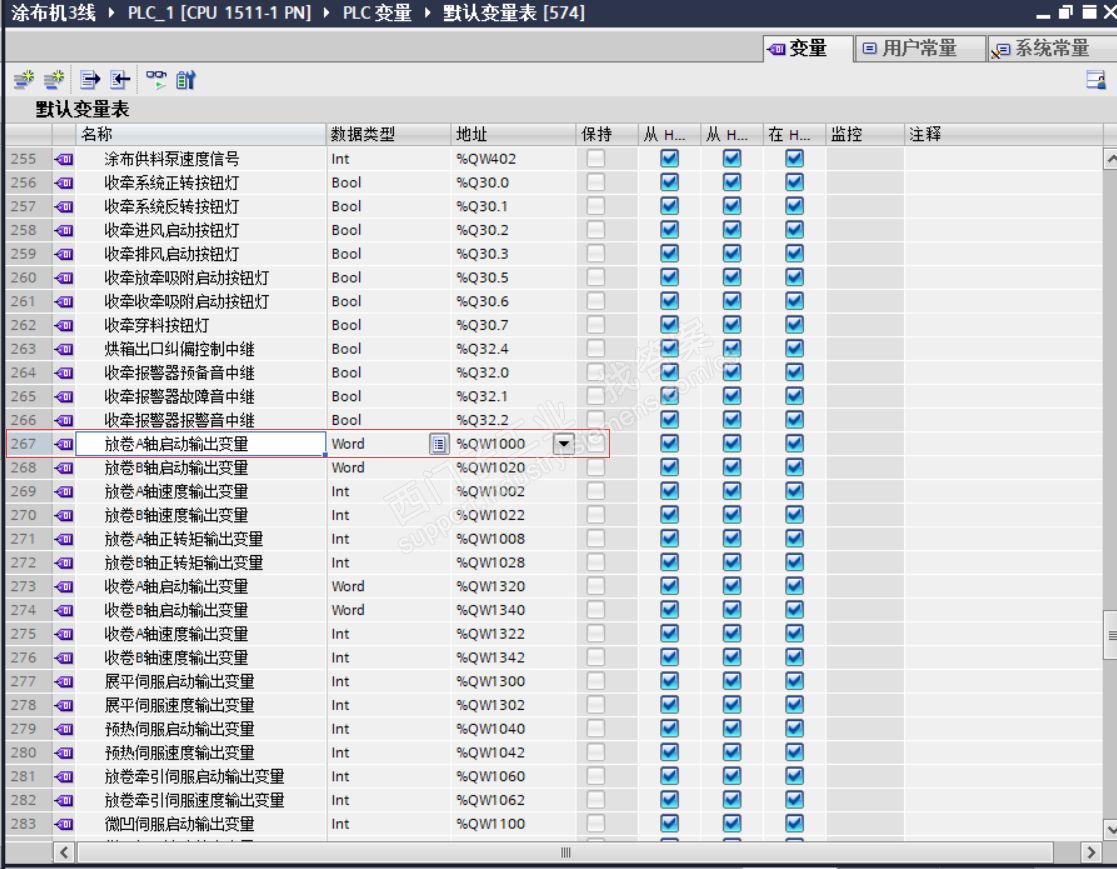Click data type Int of row 271

341,539
